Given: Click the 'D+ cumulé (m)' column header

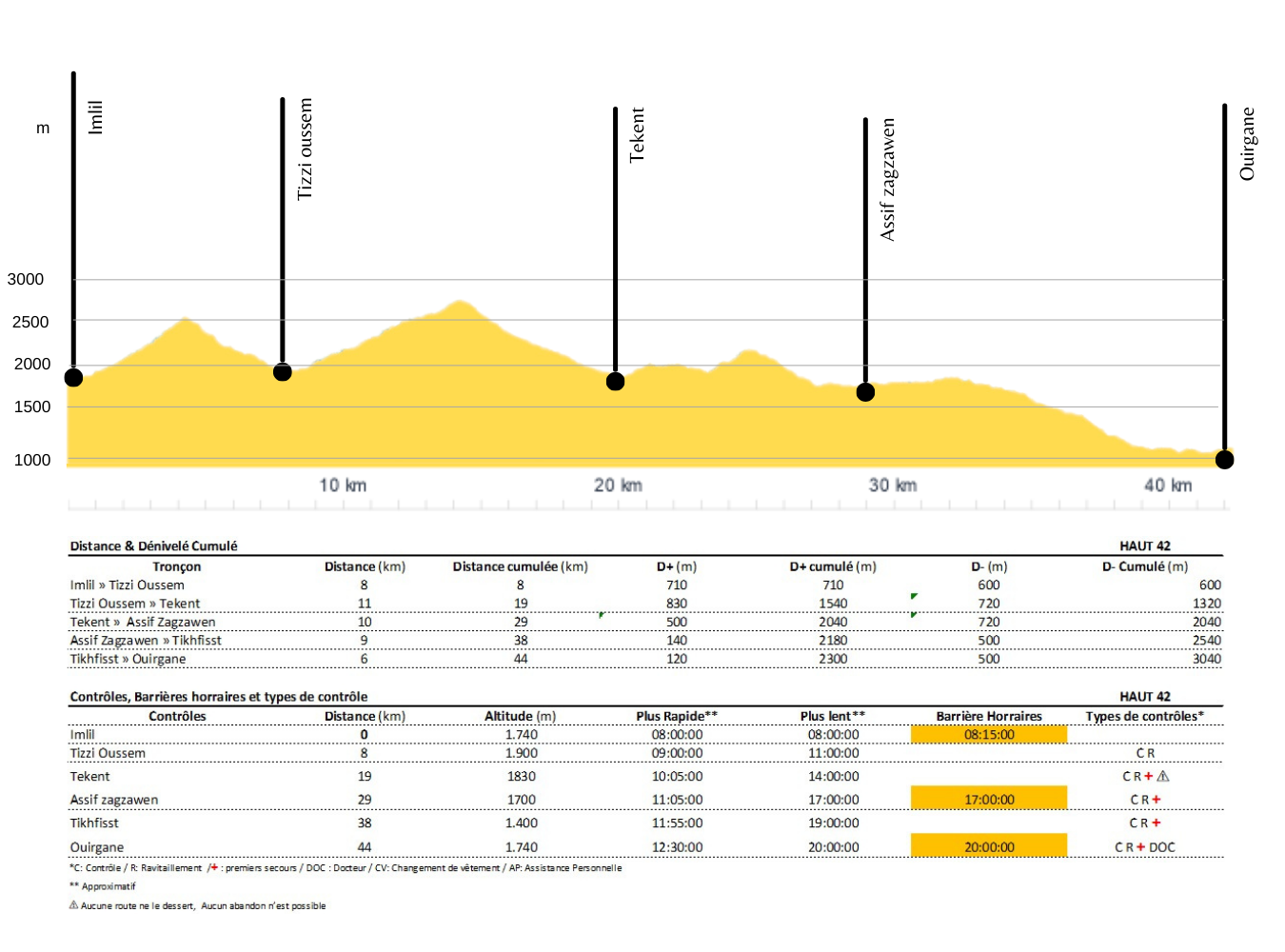Looking at the screenshot, I should click(833, 566).
